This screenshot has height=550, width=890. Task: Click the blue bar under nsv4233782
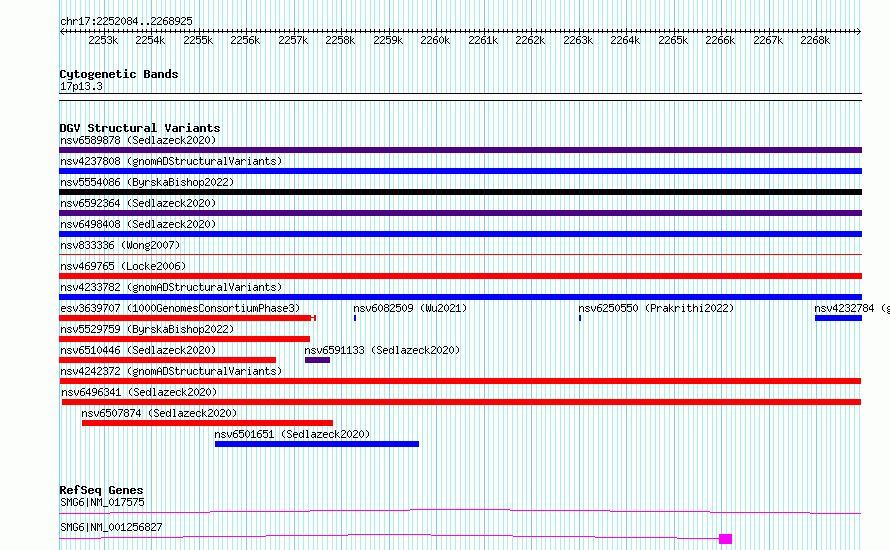point(460,297)
